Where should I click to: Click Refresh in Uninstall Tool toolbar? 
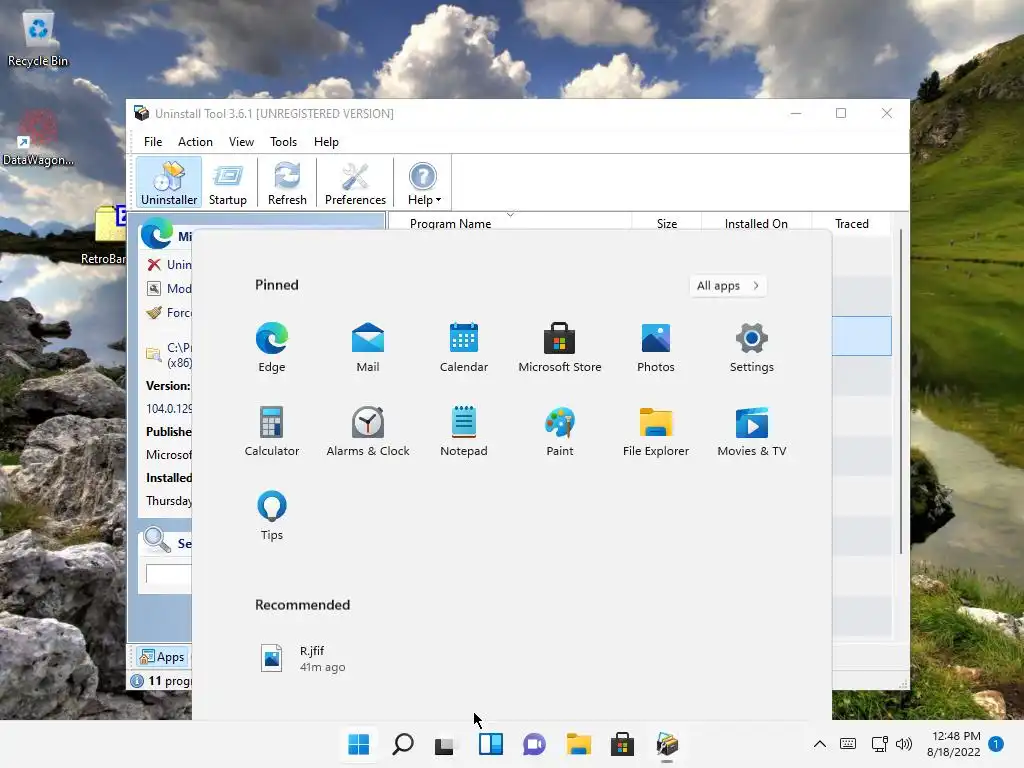pos(287,183)
